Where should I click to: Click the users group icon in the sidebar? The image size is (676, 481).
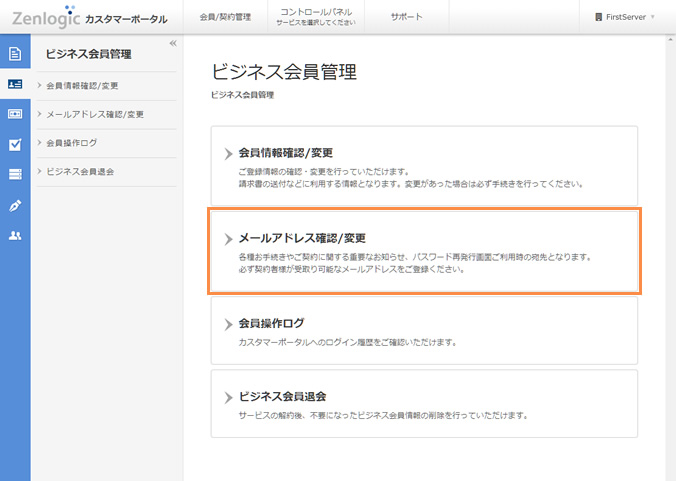pyautogui.click(x=15, y=236)
